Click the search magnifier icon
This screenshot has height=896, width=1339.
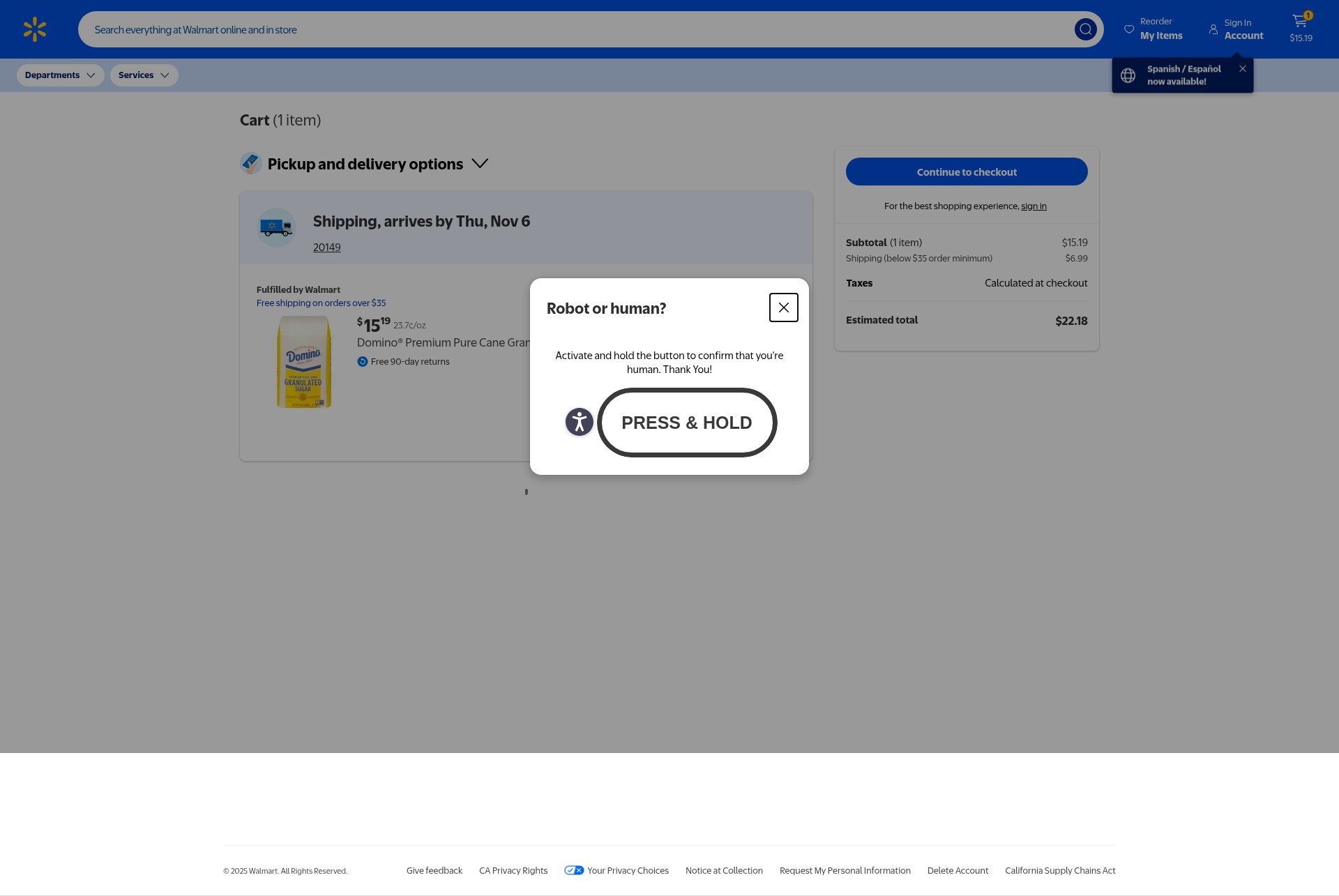[1085, 29]
